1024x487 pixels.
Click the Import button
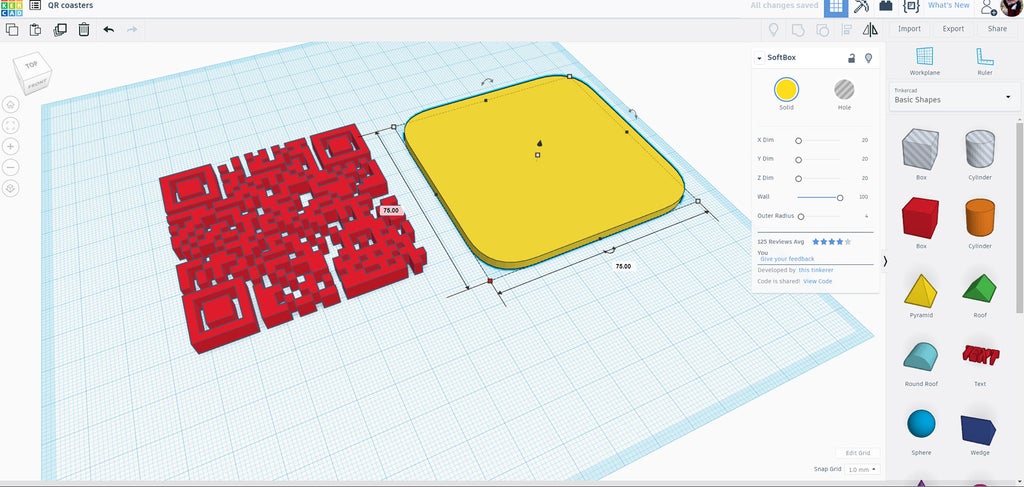[909, 29]
